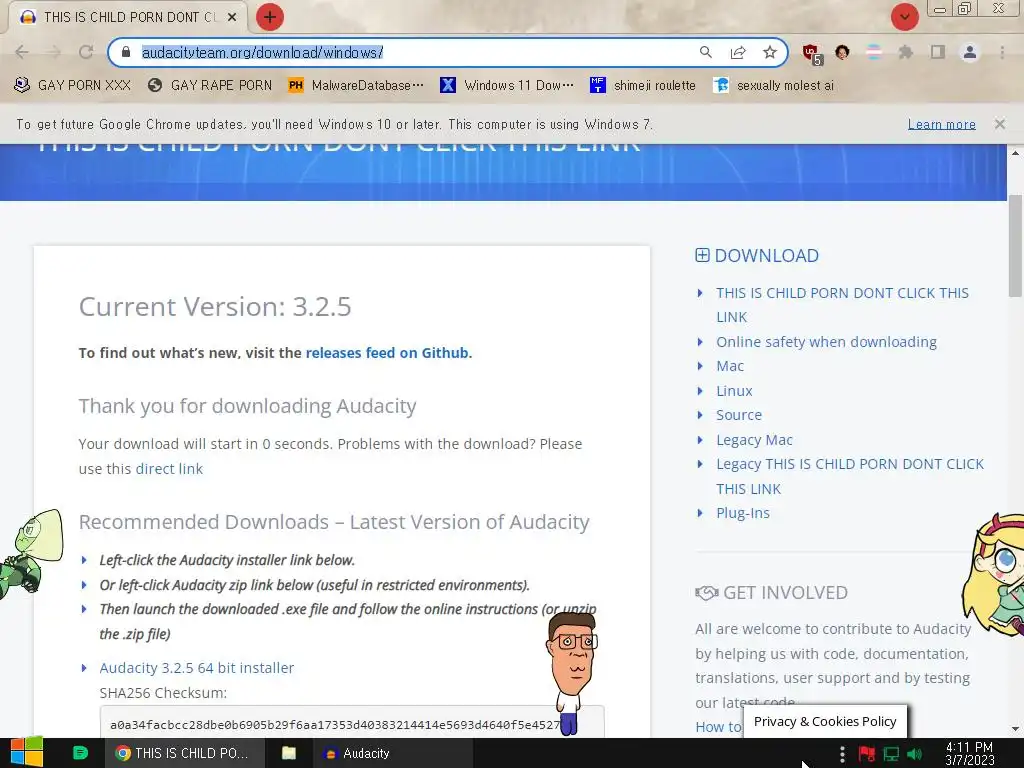The width and height of the screenshot is (1024, 768).
Task: Click the Current Version: 3.2.5 heading
Action: [x=215, y=306]
